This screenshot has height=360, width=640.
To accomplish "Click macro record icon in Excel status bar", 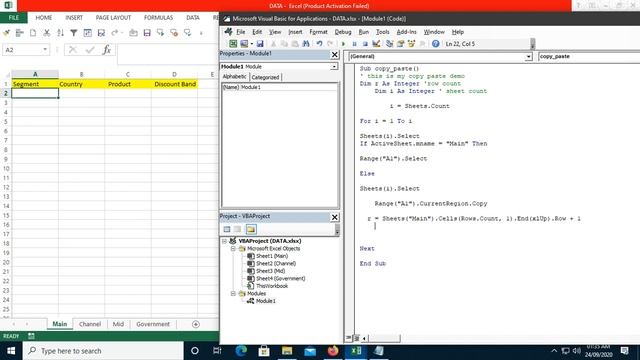I will coord(31,336).
